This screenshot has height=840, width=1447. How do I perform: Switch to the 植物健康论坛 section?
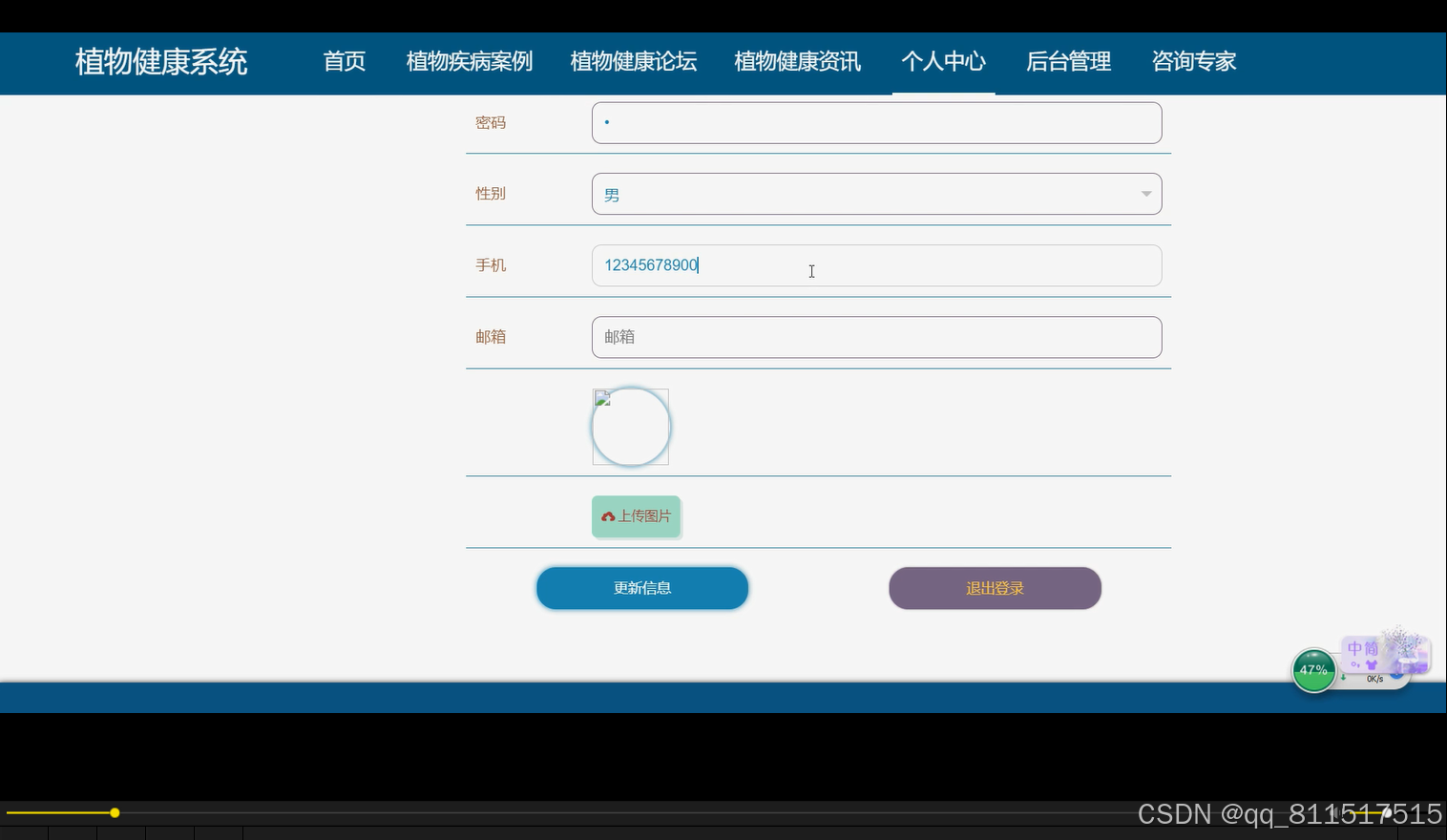tap(633, 61)
